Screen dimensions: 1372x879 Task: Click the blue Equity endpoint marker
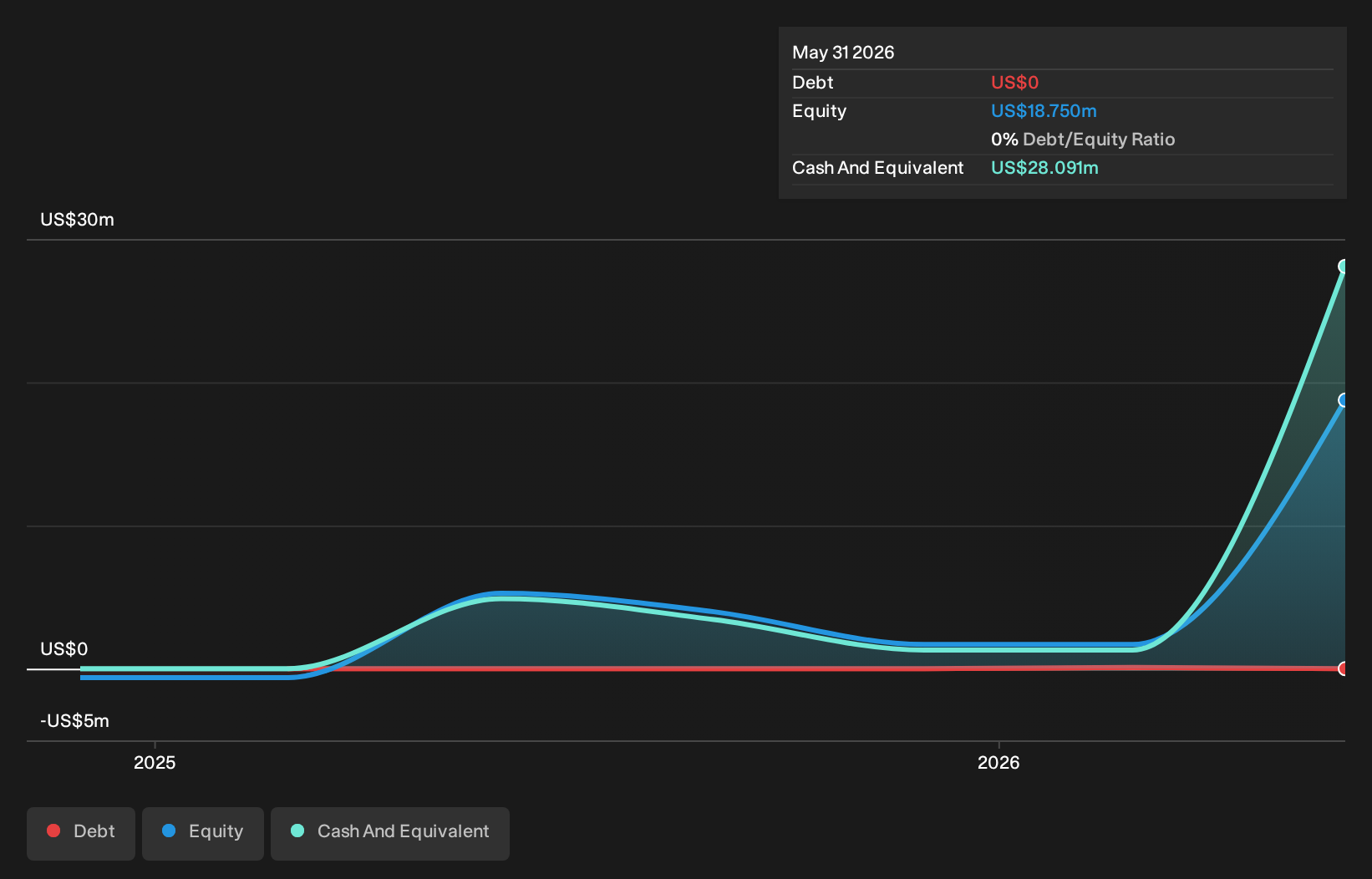pos(1343,400)
